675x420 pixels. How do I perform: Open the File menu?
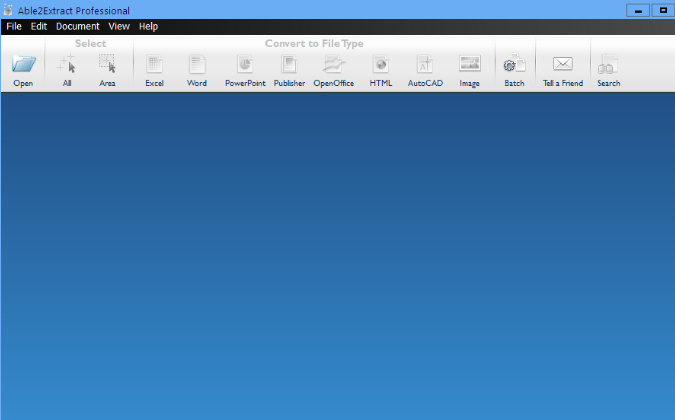tap(14, 26)
